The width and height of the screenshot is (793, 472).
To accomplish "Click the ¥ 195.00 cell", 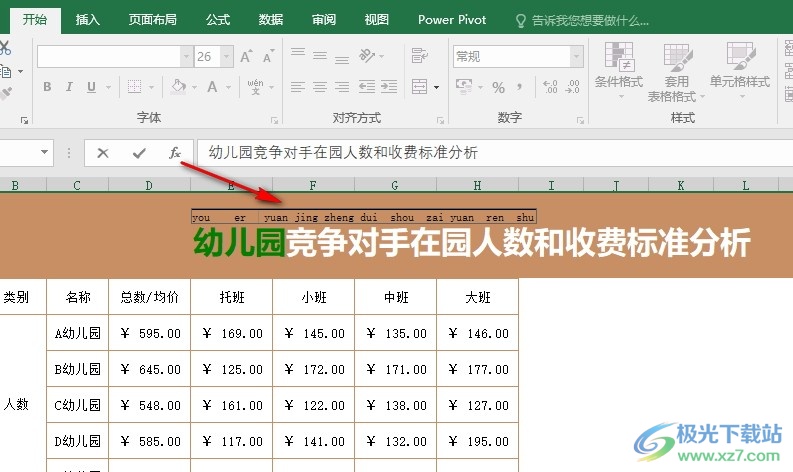I will pos(478,441).
